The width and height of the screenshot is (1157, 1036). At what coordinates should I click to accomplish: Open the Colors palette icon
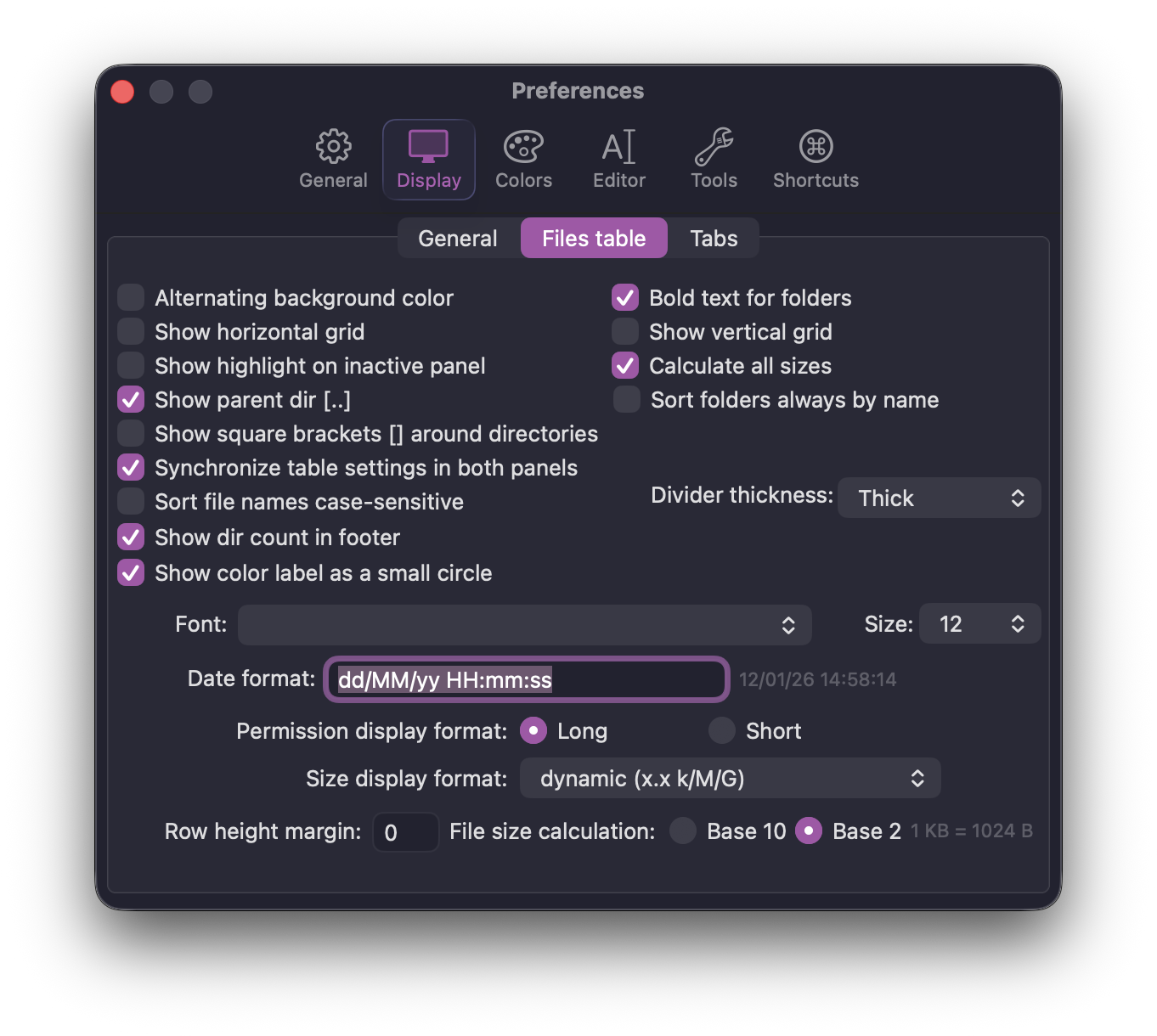click(523, 159)
